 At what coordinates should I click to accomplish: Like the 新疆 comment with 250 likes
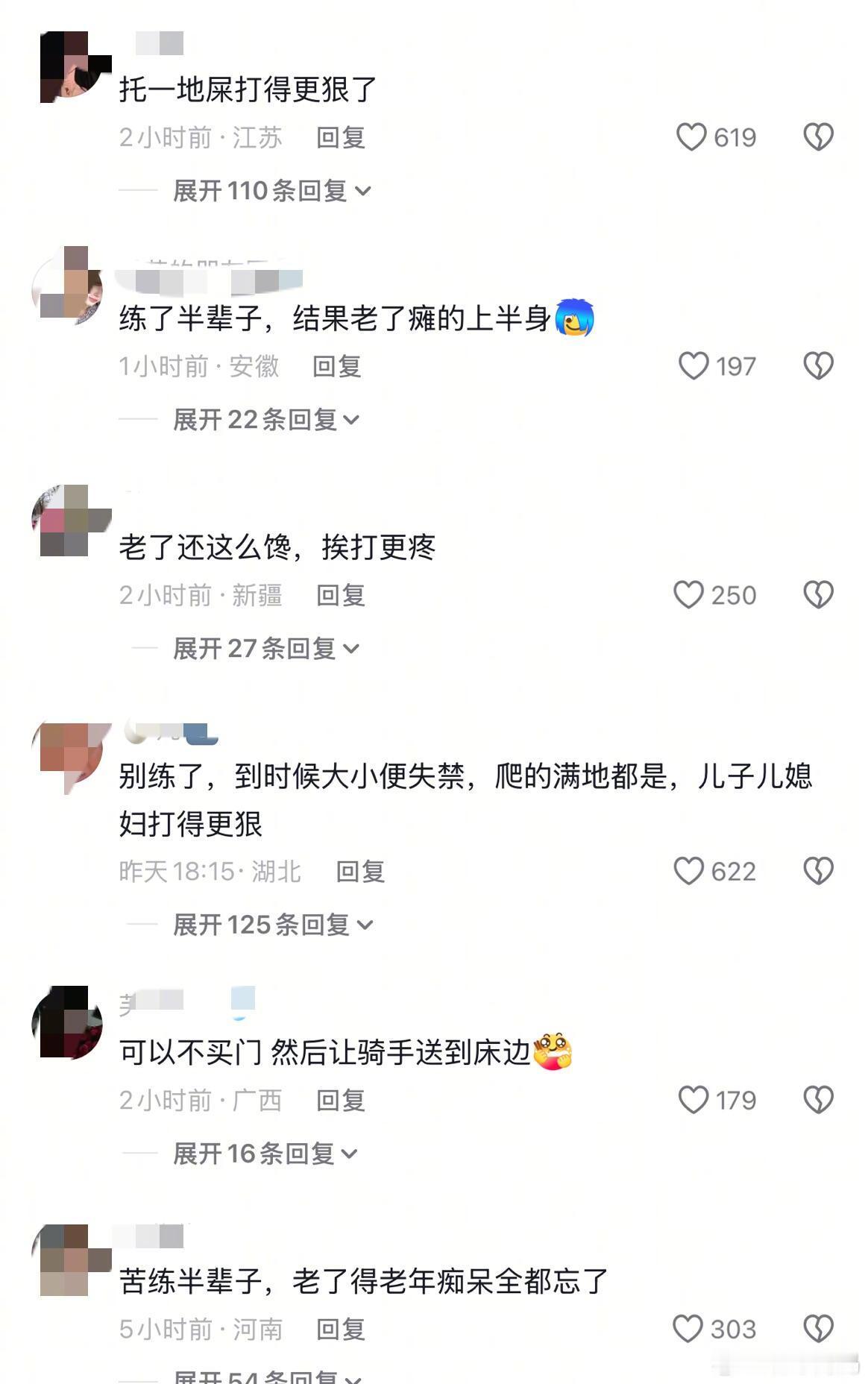pos(688,595)
